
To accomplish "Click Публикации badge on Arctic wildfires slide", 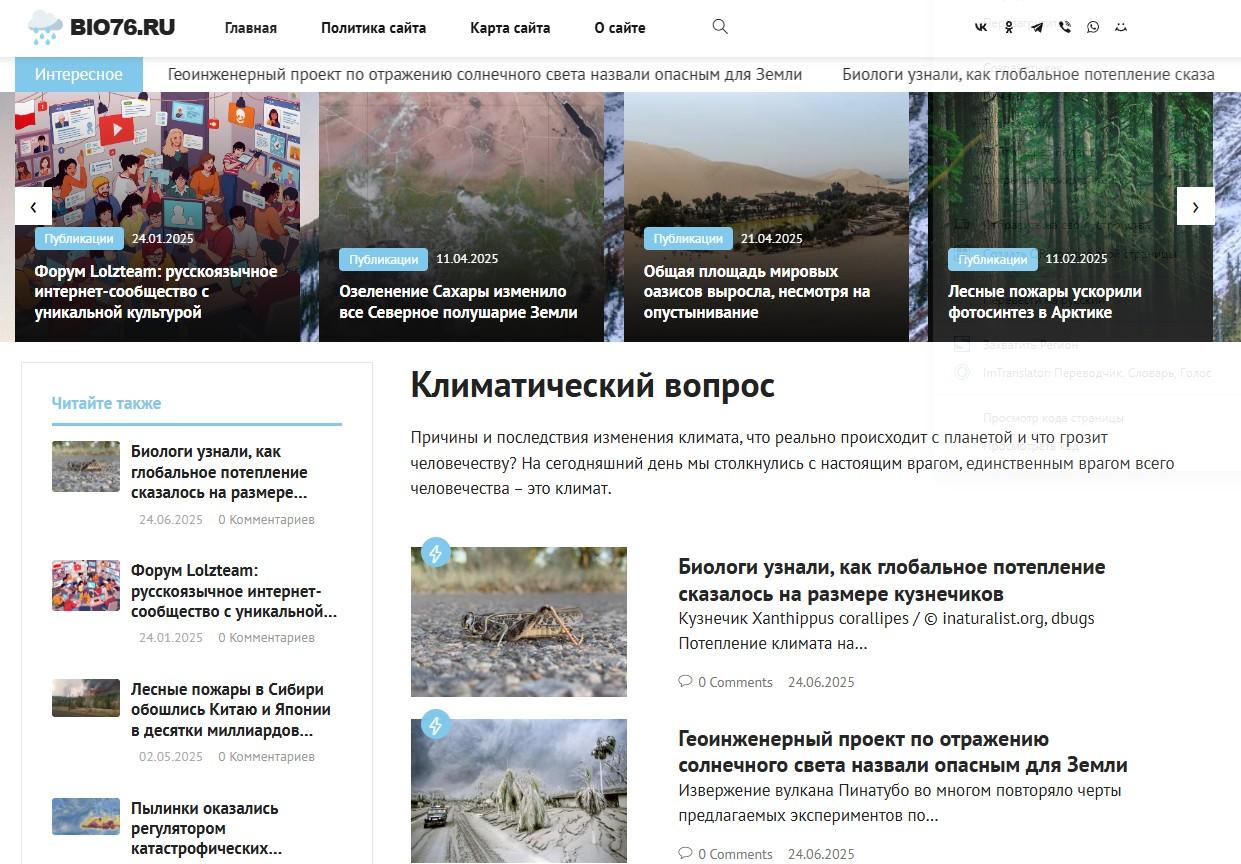I will click(992, 259).
